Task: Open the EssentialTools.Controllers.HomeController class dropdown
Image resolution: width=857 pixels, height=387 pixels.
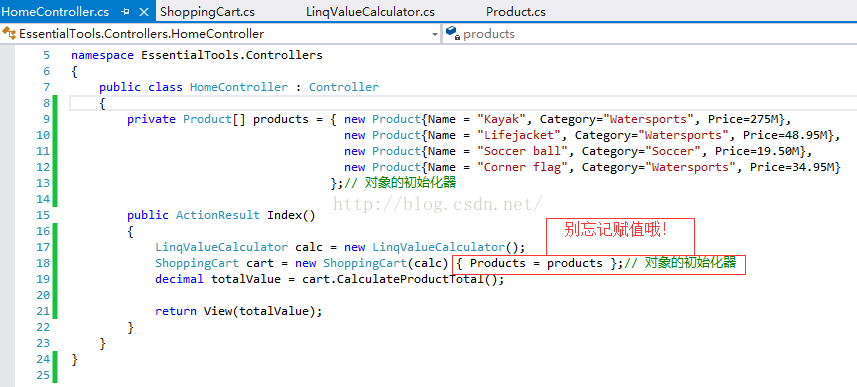Action: click(x=221, y=34)
